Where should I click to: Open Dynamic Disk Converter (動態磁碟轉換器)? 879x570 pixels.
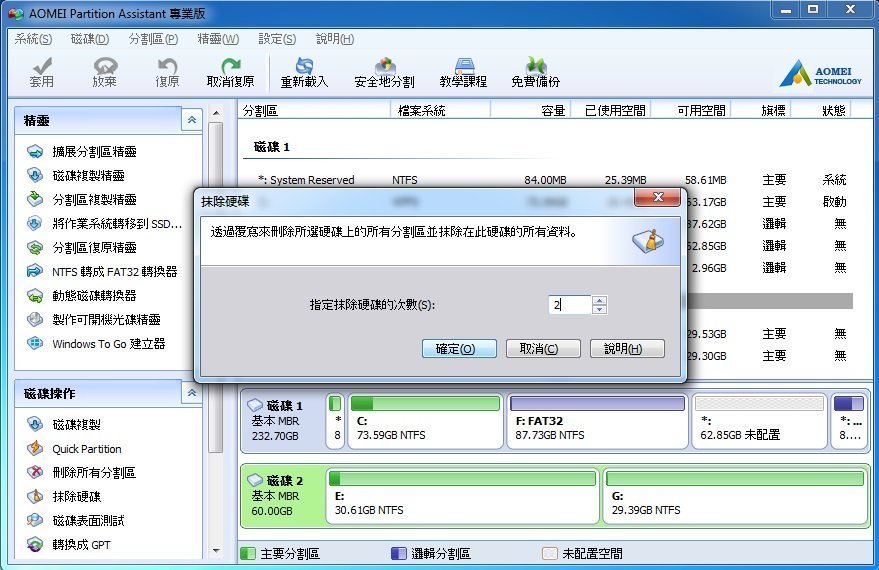[x=82, y=295]
